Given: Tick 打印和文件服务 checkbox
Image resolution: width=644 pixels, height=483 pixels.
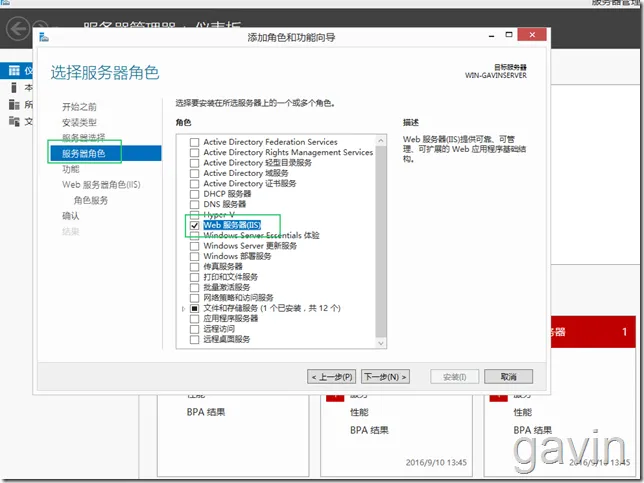Looking at the screenshot, I should click(194, 277).
